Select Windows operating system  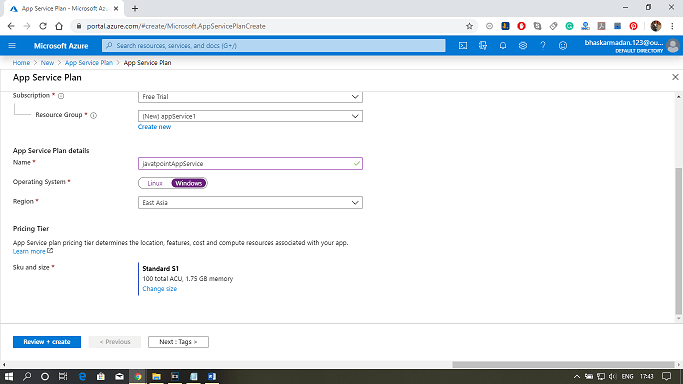pos(189,183)
